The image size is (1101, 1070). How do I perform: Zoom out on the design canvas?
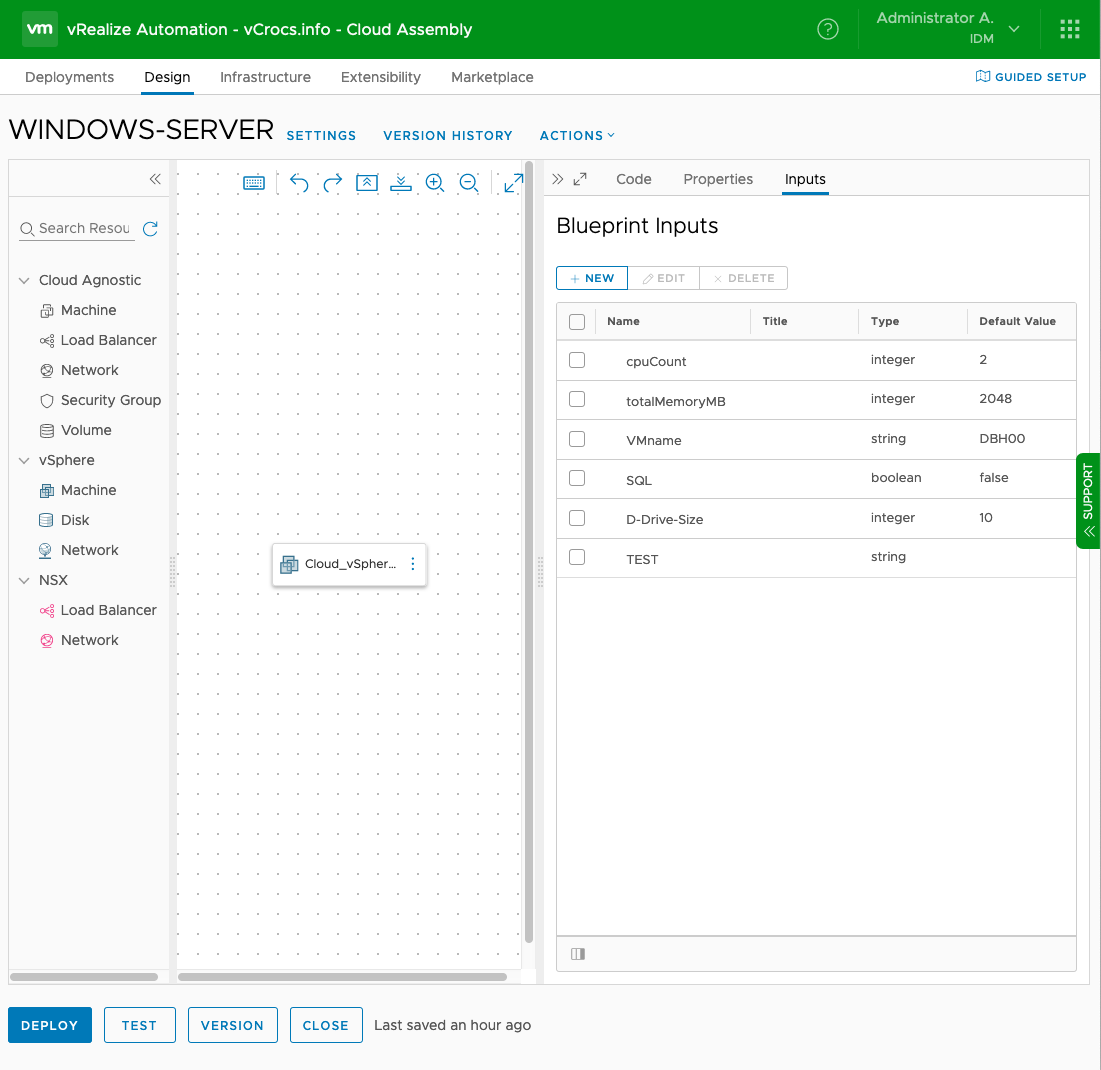[468, 182]
